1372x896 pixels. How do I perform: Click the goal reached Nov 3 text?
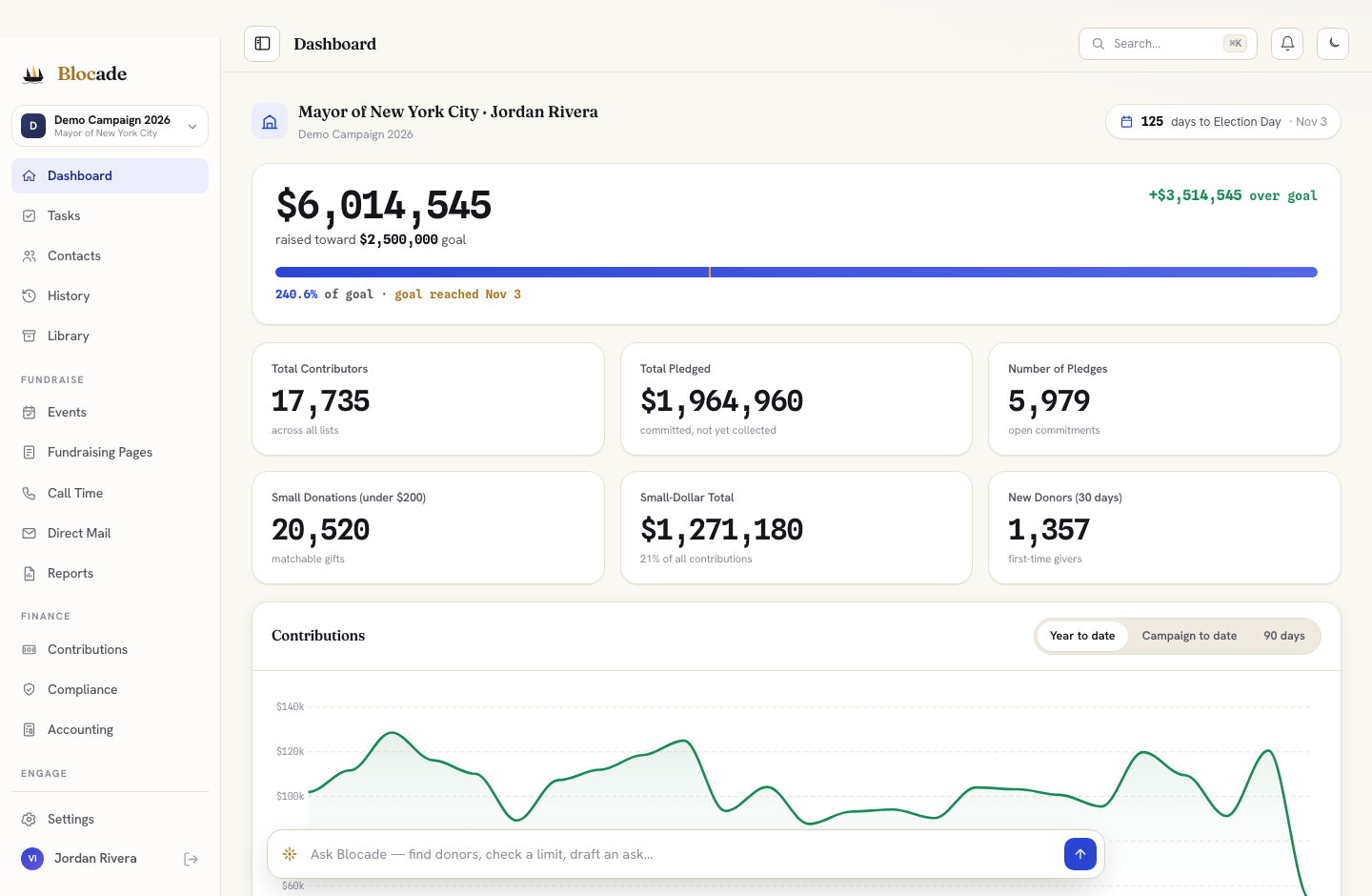(457, 295)
